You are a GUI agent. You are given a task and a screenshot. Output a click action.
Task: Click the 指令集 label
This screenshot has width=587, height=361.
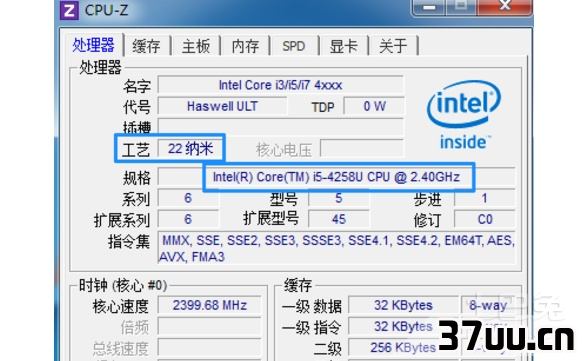pos(129,241)
